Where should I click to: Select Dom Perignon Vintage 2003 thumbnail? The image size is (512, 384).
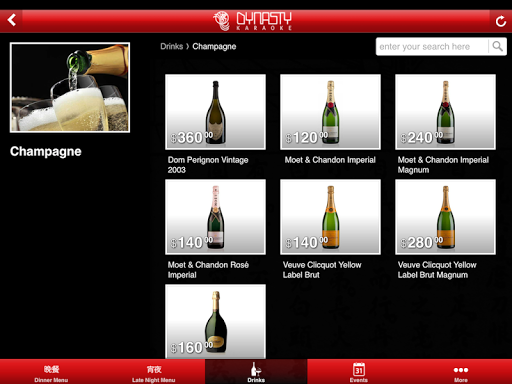pos(215,112)
